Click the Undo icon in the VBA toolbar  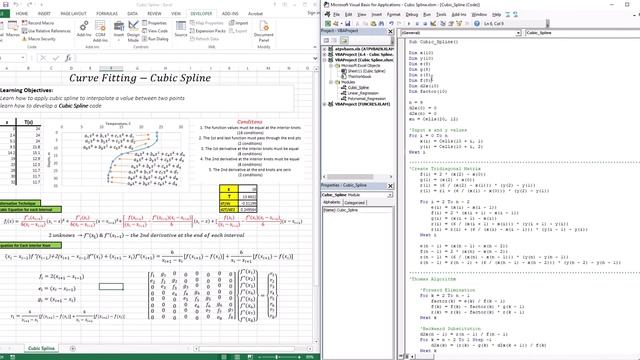click(x=391, y=24)
